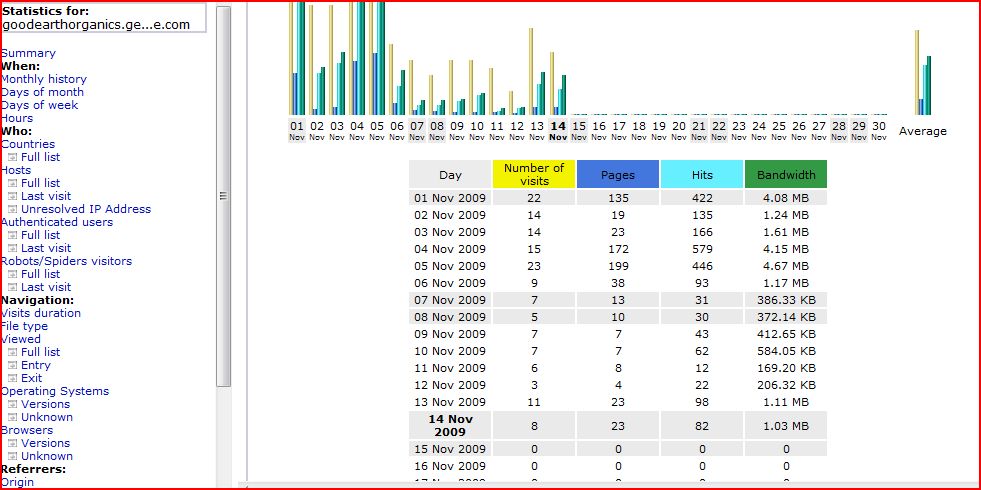Screen dimensions: 981x490
Task: Click the 579 hits cell
Action: [702, 249]
